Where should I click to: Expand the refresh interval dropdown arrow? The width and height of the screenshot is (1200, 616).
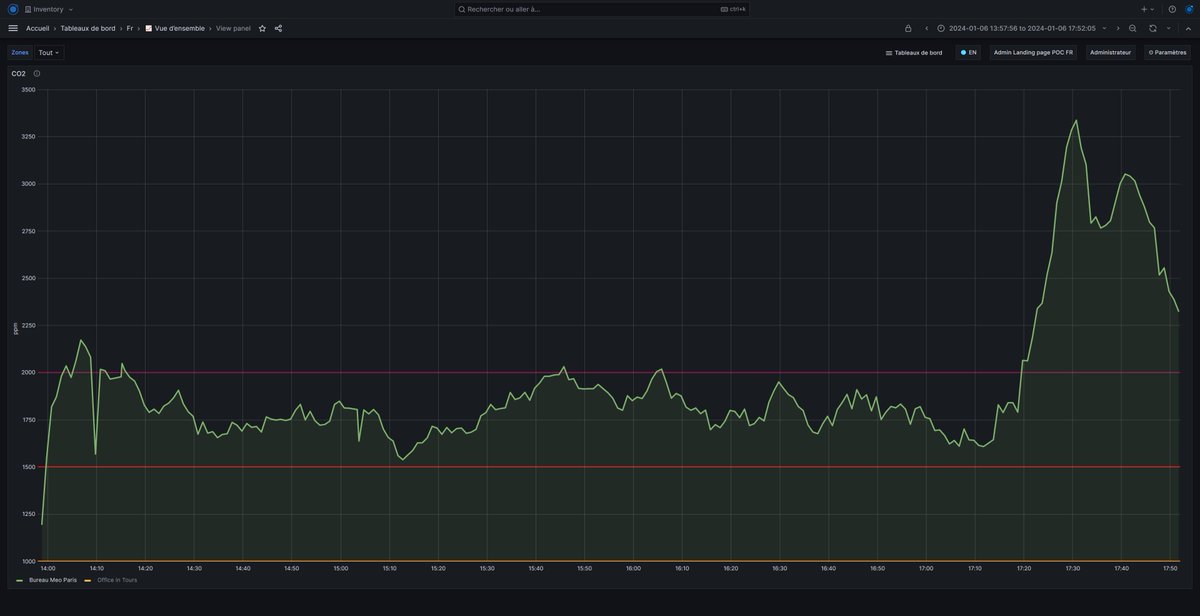point(1168,28)
